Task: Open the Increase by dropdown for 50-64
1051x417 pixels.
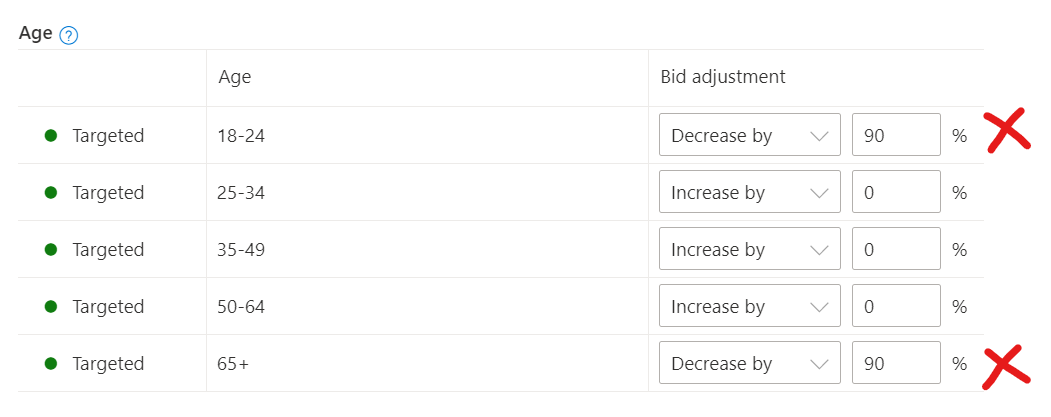Action: tap(749, 306)
